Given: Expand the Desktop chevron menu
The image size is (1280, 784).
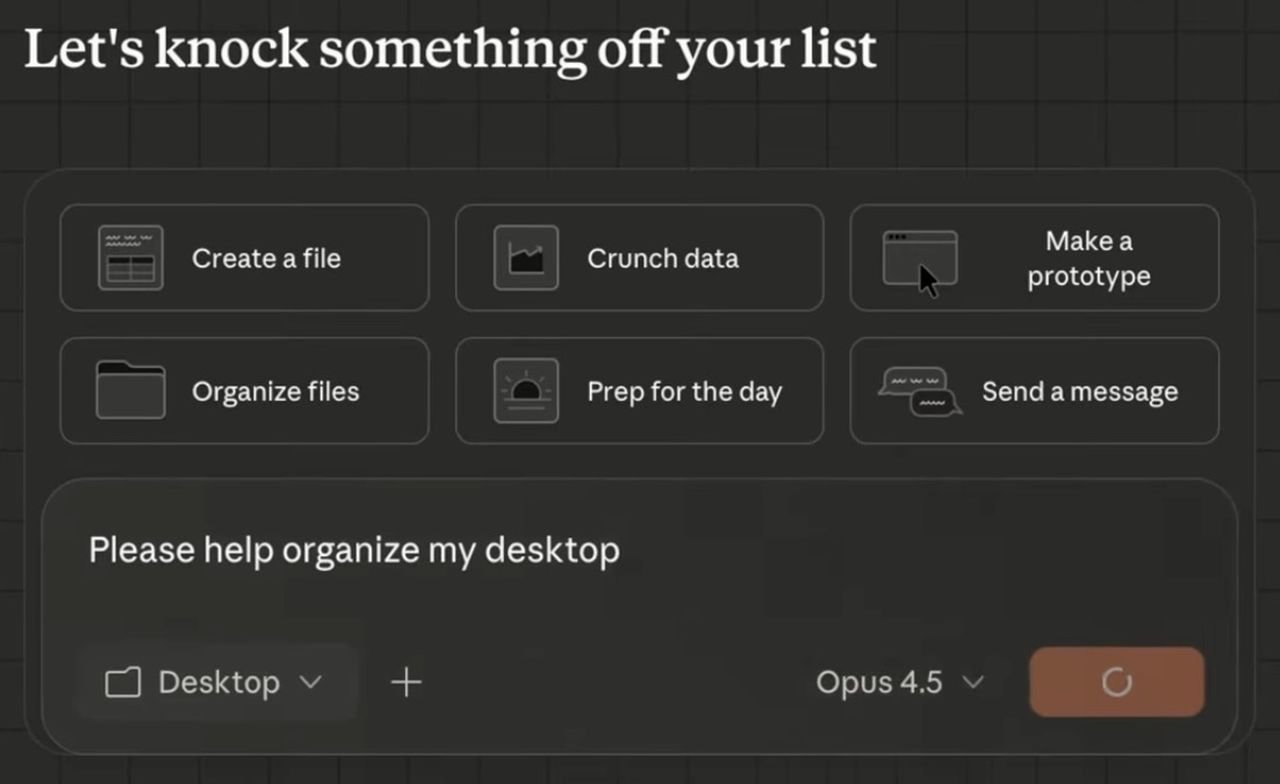Looking at the screenshot, I should coord(310,682).
